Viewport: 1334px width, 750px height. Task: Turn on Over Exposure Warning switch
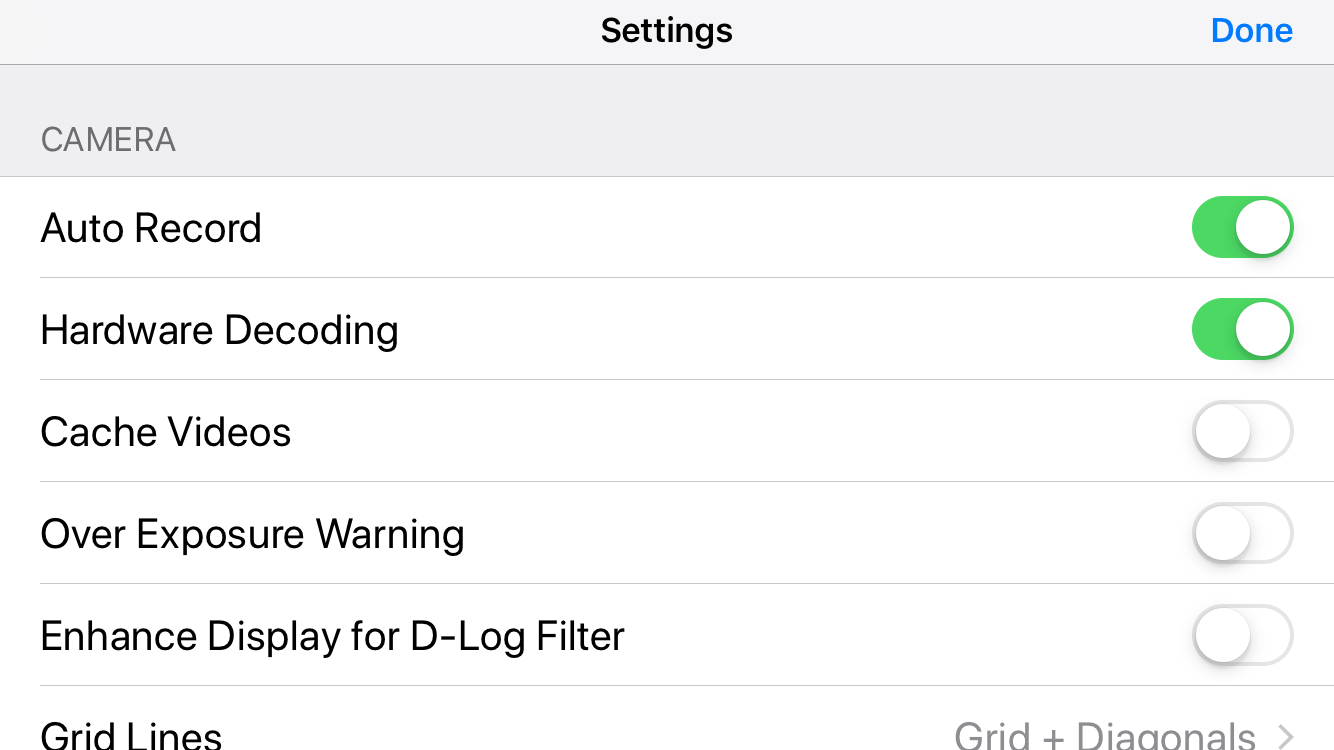(1242, 533)
